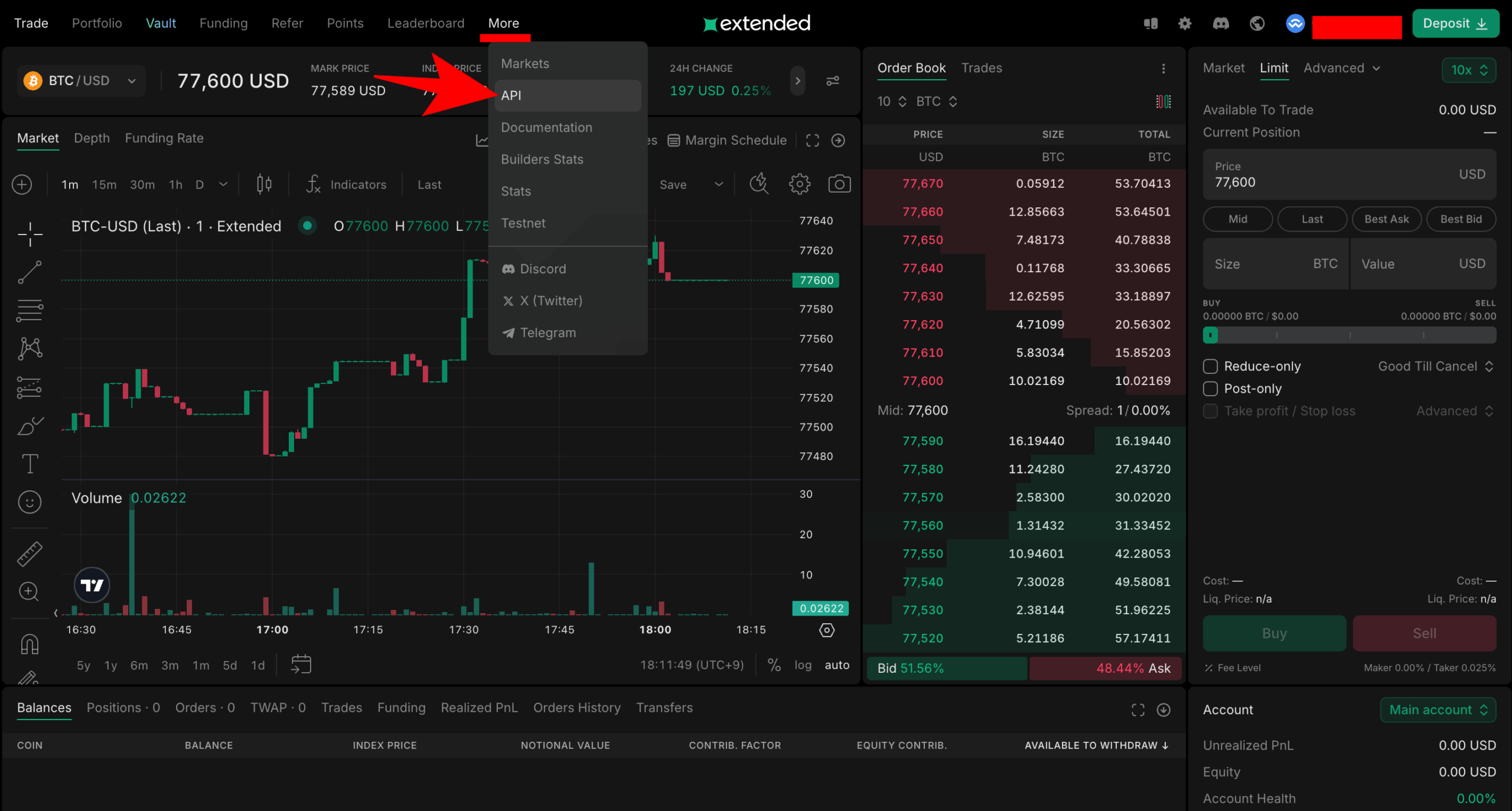This screenshot has height=811, width=1512.
Task: Switch to the Depth chart tab
Action: (92, 138)
